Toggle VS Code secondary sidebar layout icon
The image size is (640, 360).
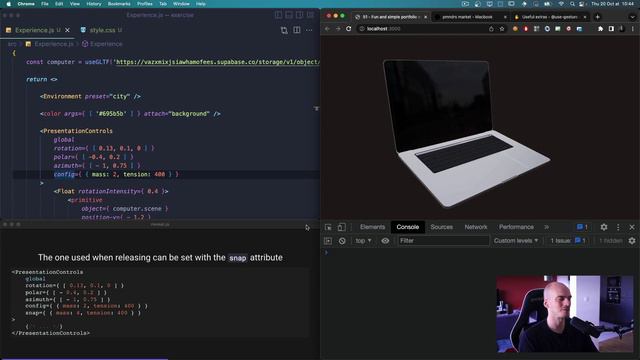coord(300,15)
